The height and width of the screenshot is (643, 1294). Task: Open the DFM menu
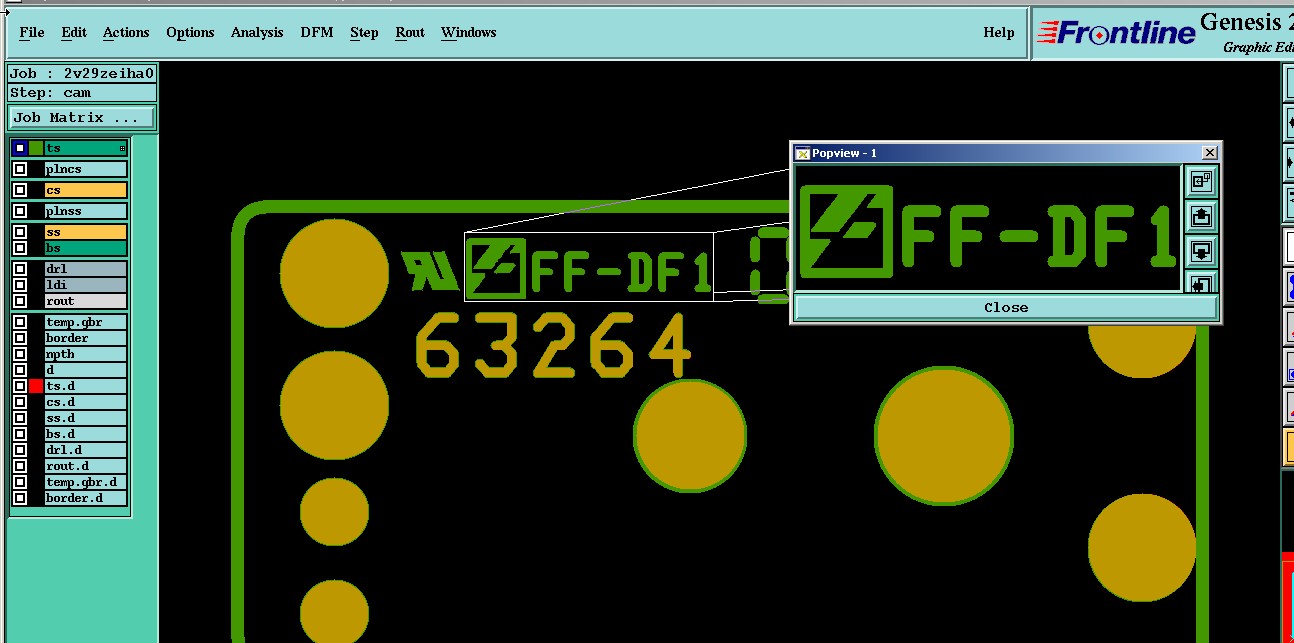tap(317, 33)
